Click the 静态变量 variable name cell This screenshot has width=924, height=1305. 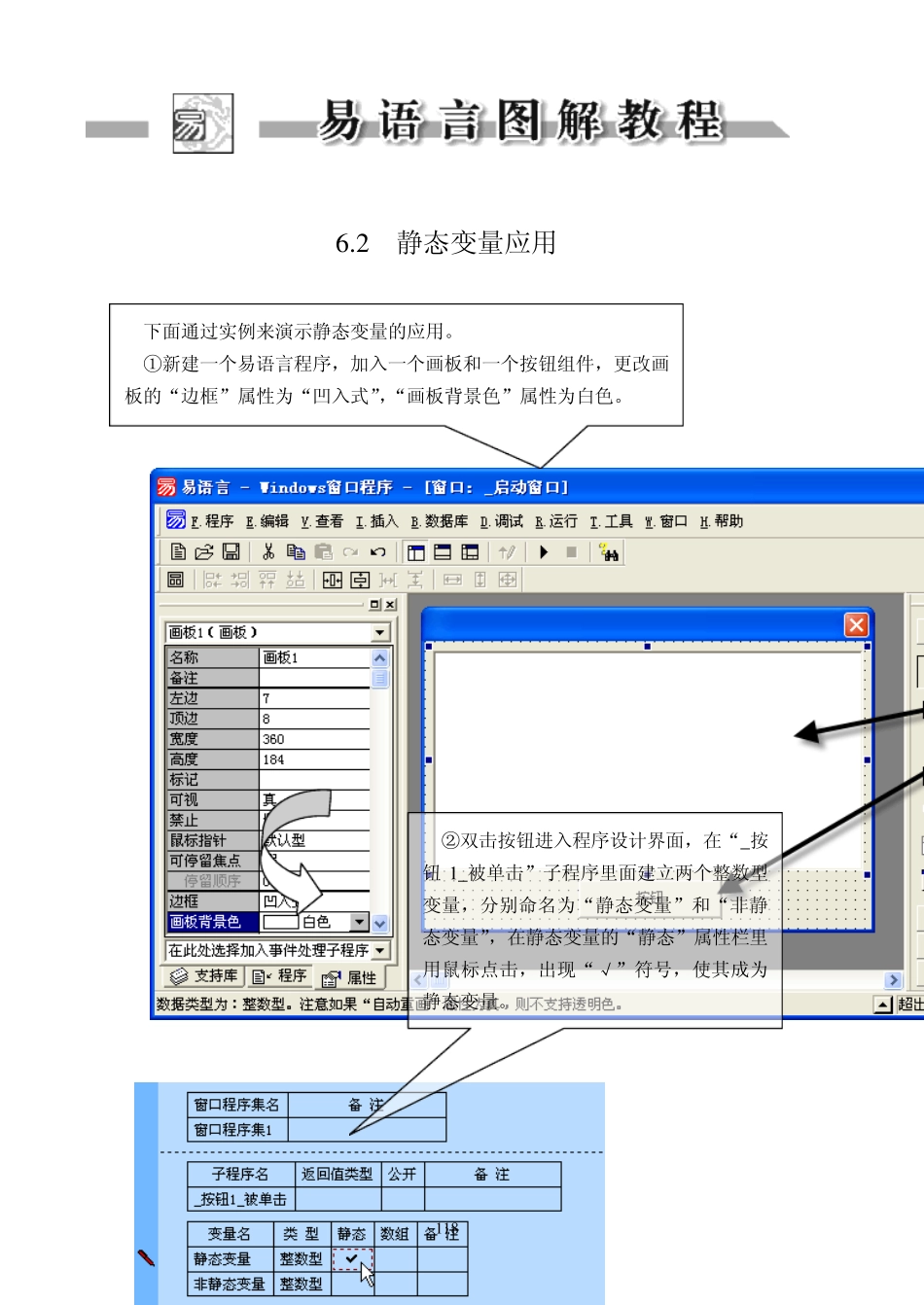[231, 1259]
